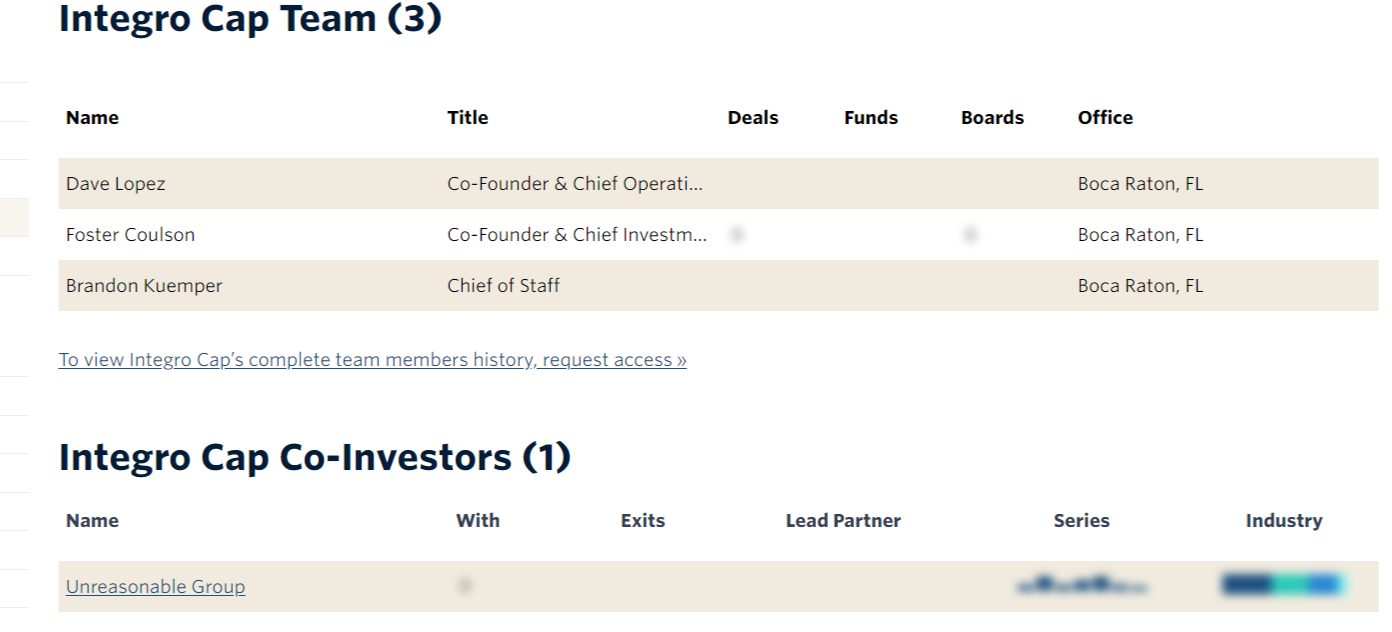Sort team table by Title header
1392x632 pixels.
pyautogui.click(x=468, y=118)
